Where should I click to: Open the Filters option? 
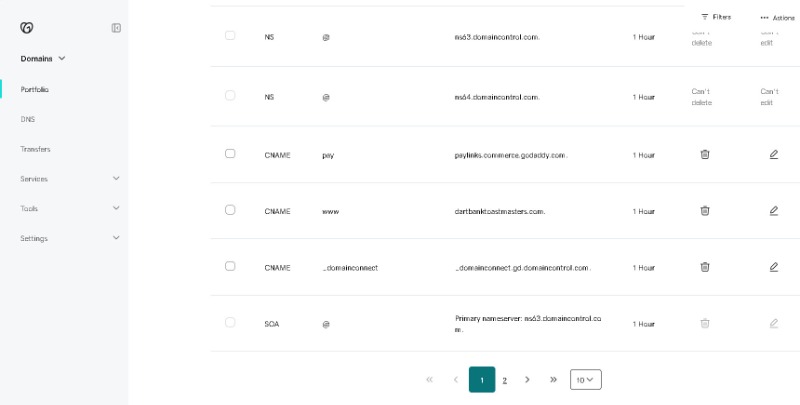tap(716, 17)
